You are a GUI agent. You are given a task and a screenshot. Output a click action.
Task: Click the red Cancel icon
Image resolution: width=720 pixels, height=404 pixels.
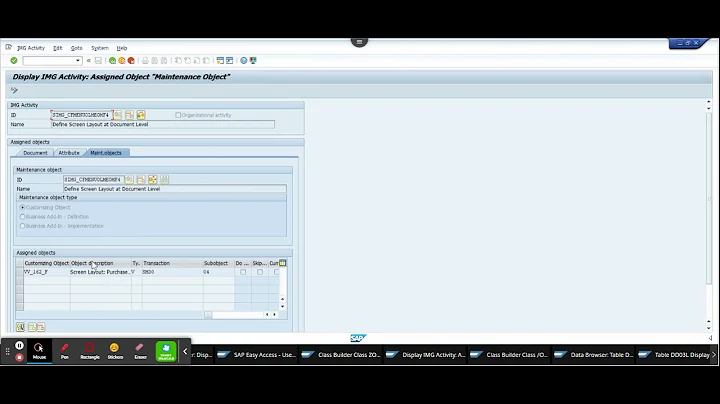[131, 61]
